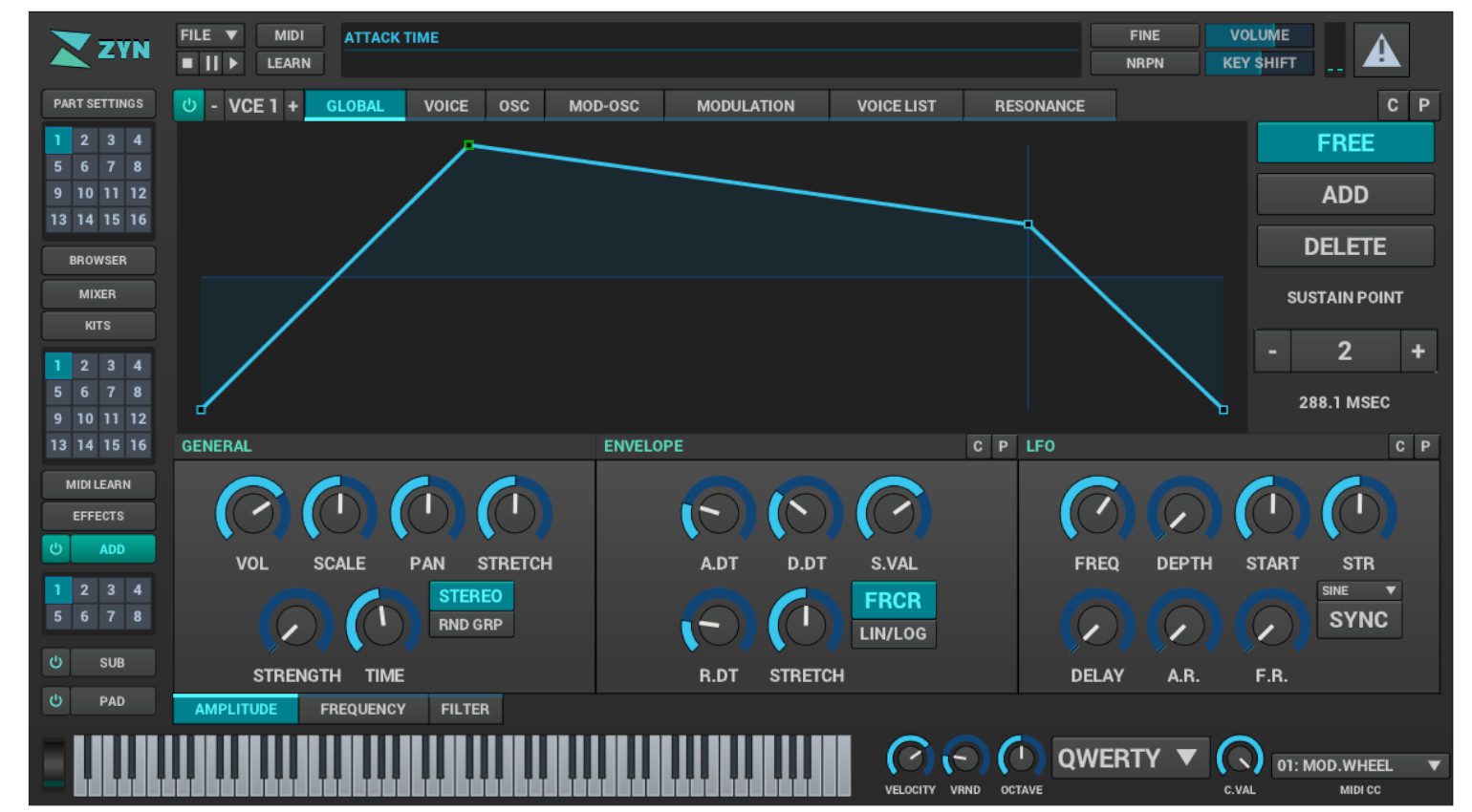Toggle the ADD synth power button

[56, 549]
